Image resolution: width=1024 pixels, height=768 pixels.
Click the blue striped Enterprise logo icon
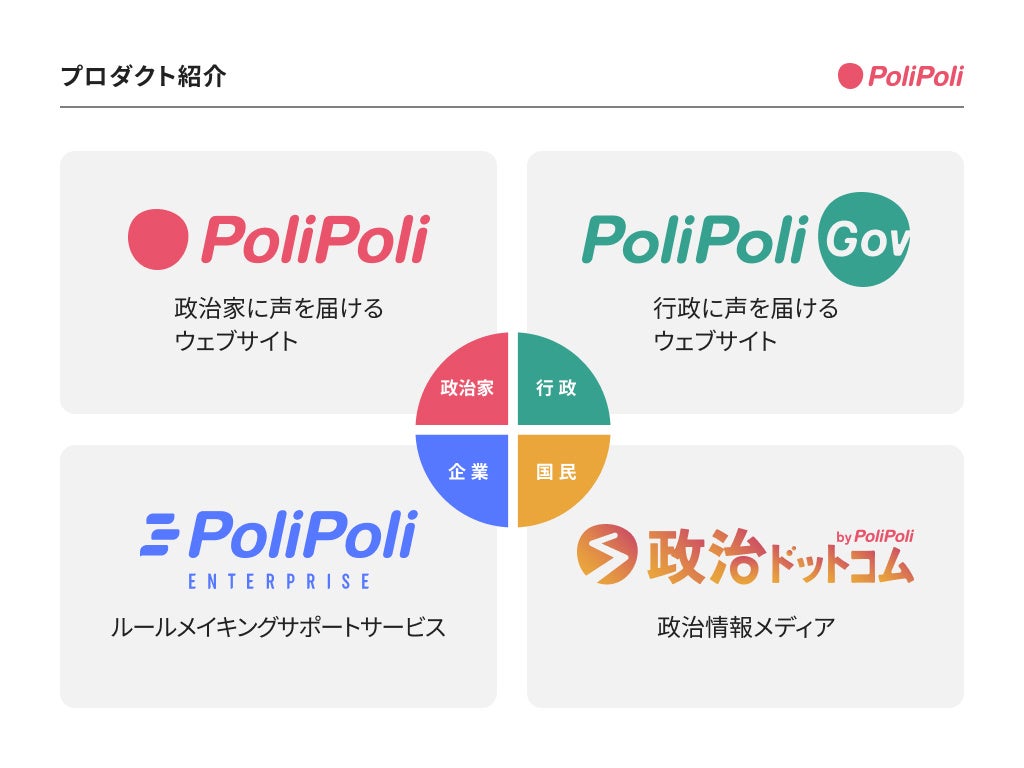point(160,535)
